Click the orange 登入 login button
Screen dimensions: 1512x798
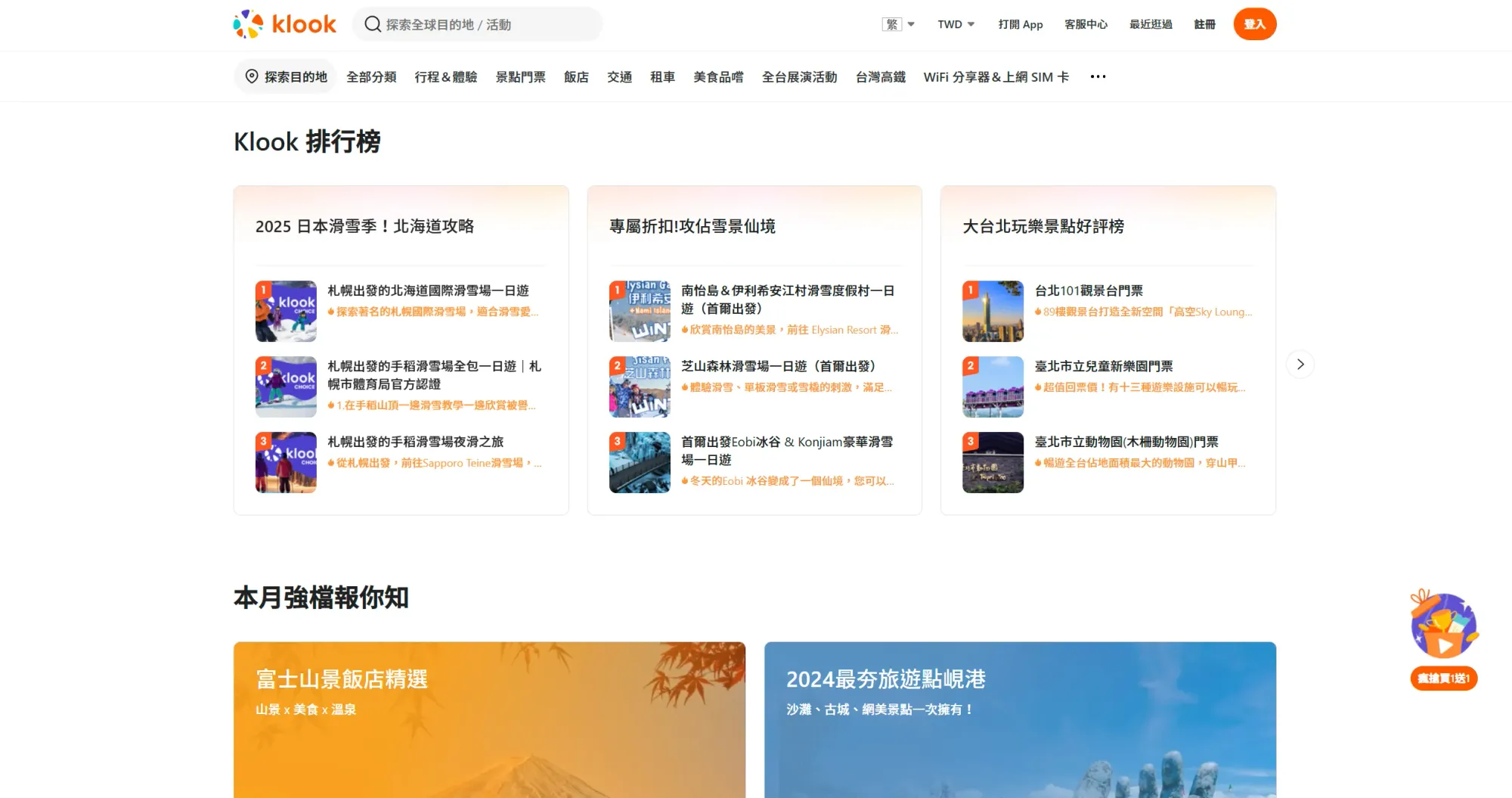coord(1255,24)
